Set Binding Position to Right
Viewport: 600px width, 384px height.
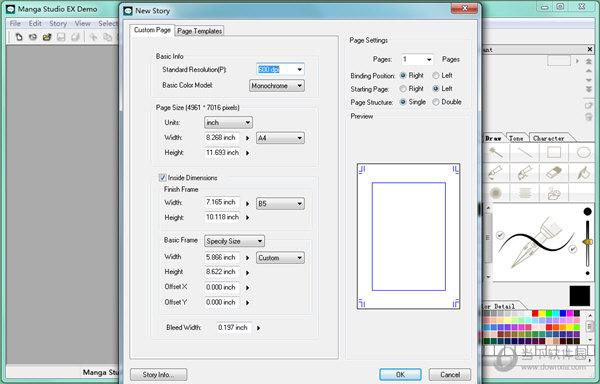(x=403, y=75)
